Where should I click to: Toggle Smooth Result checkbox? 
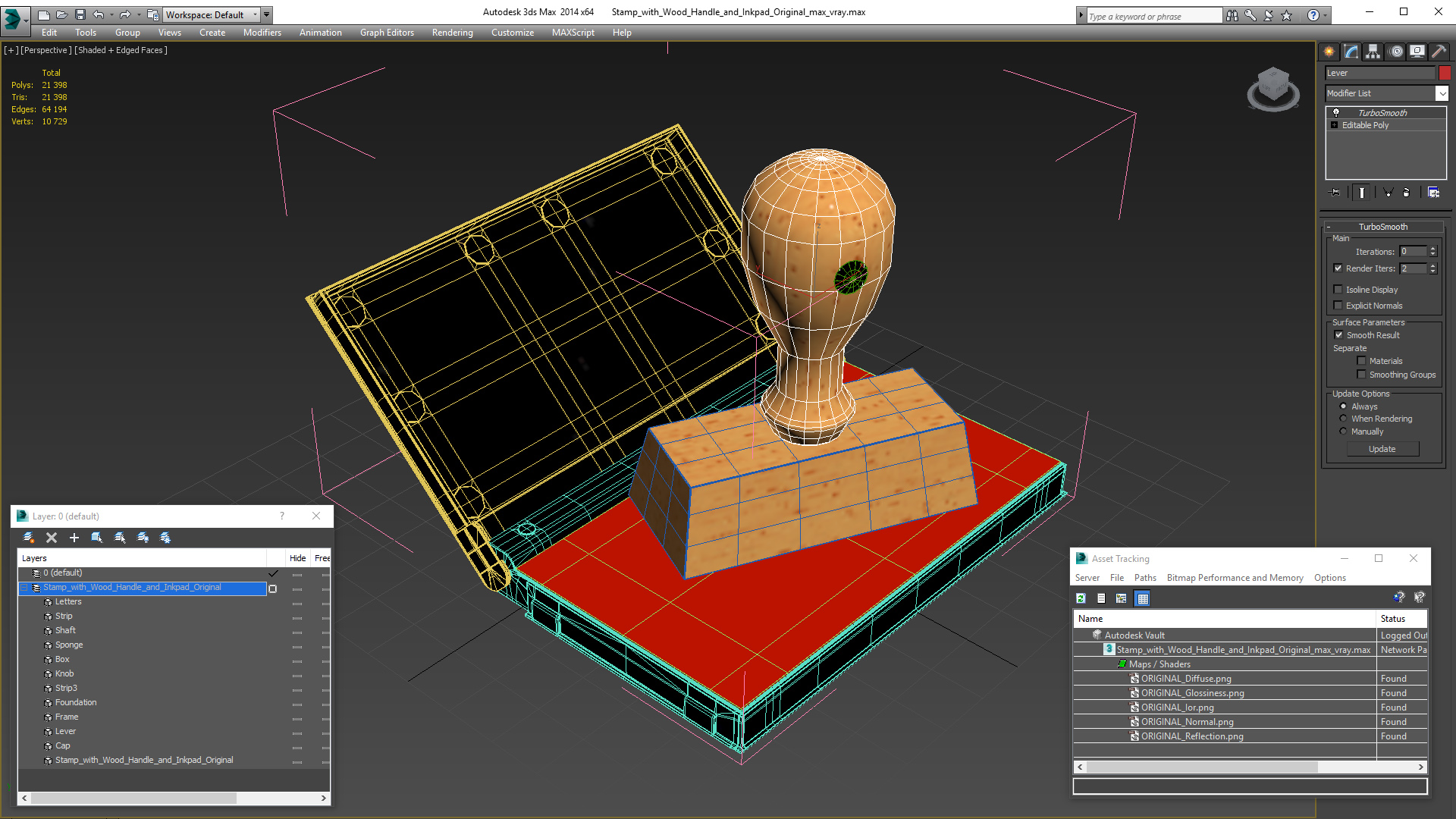point(1338,335)
